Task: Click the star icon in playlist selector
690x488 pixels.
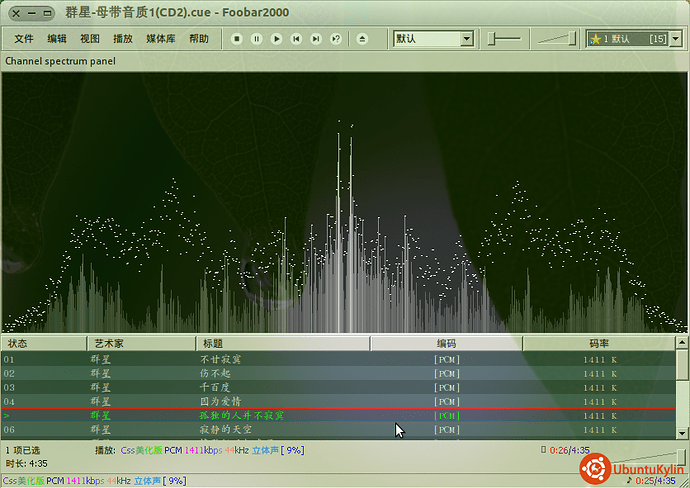Action: (595, 39)
